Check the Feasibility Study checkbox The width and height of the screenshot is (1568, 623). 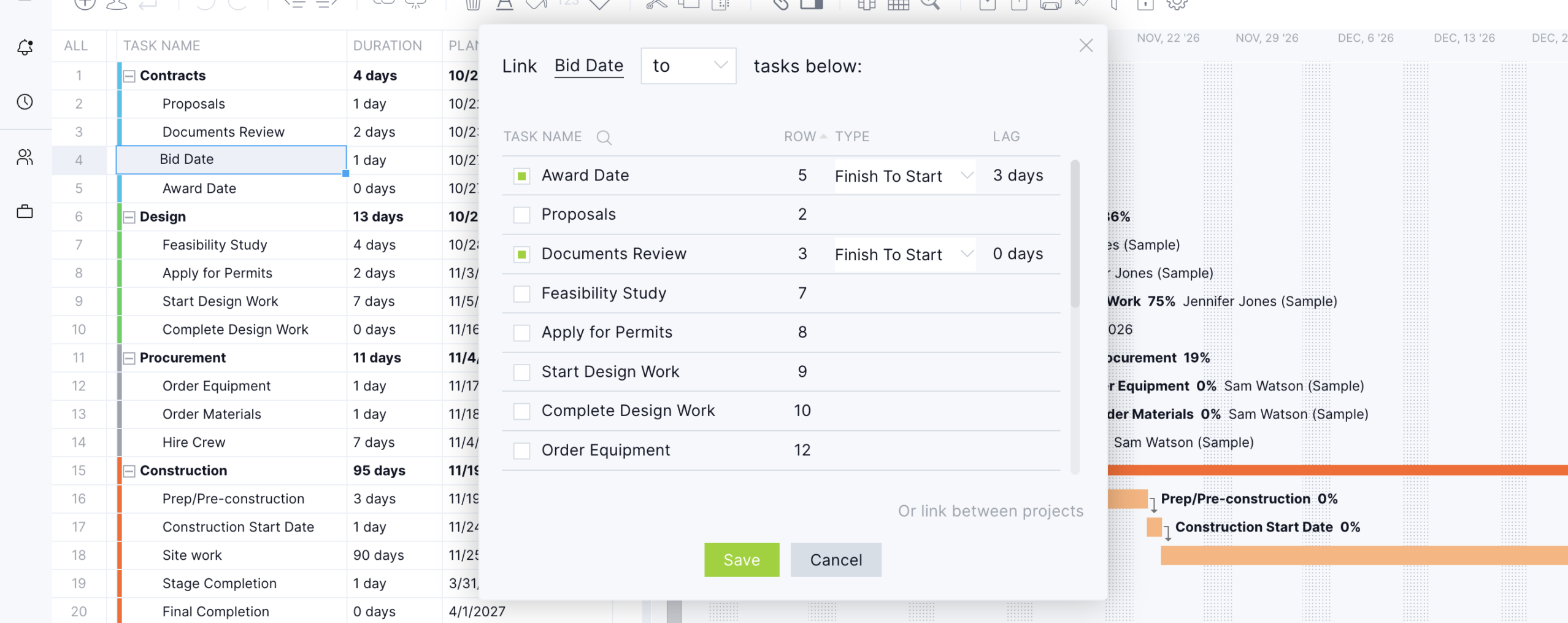521,294
